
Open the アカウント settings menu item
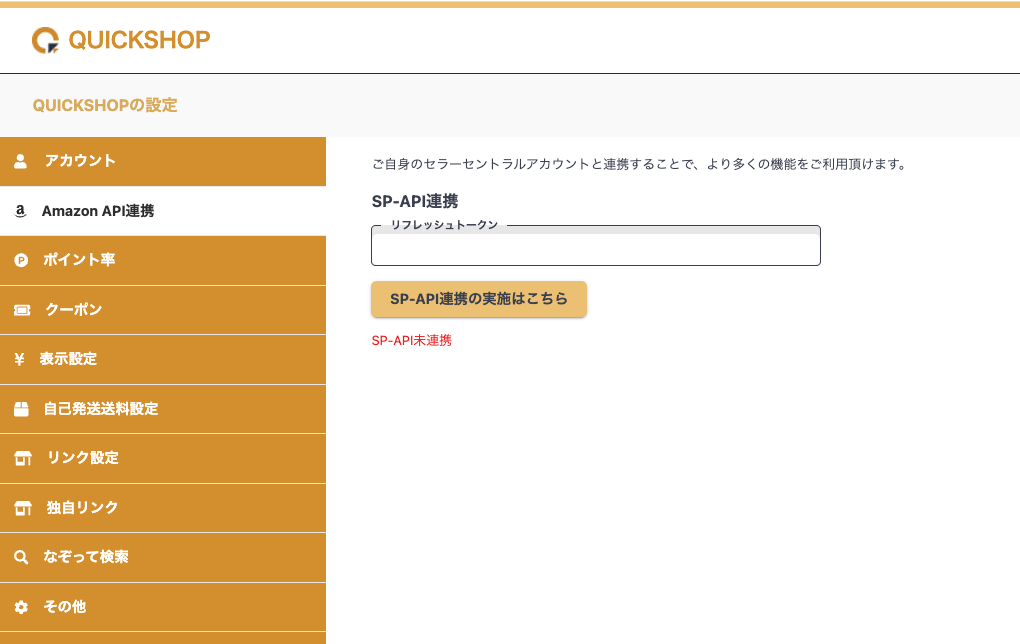point(80,161)
